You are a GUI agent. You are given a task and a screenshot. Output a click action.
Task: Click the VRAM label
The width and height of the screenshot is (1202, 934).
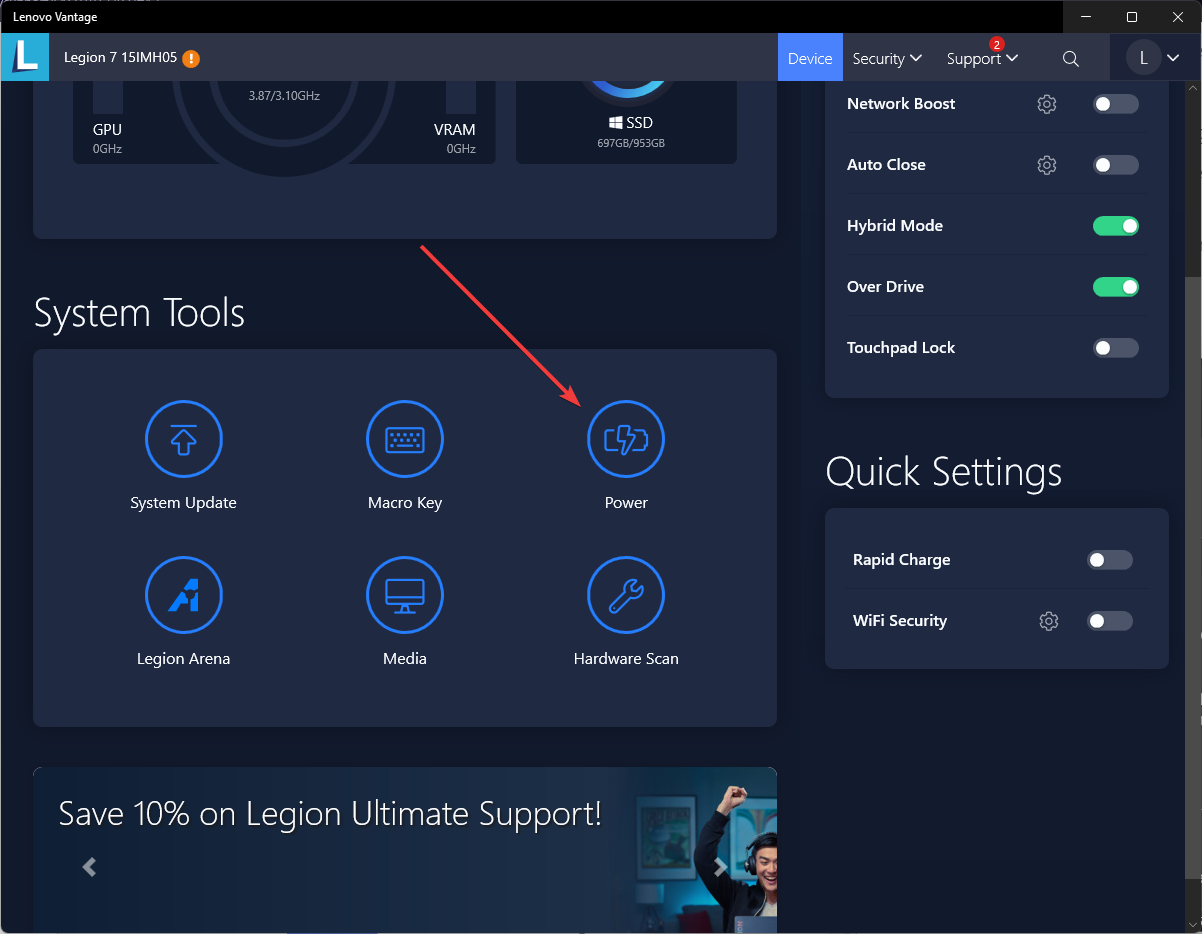(x=455, y=130)
